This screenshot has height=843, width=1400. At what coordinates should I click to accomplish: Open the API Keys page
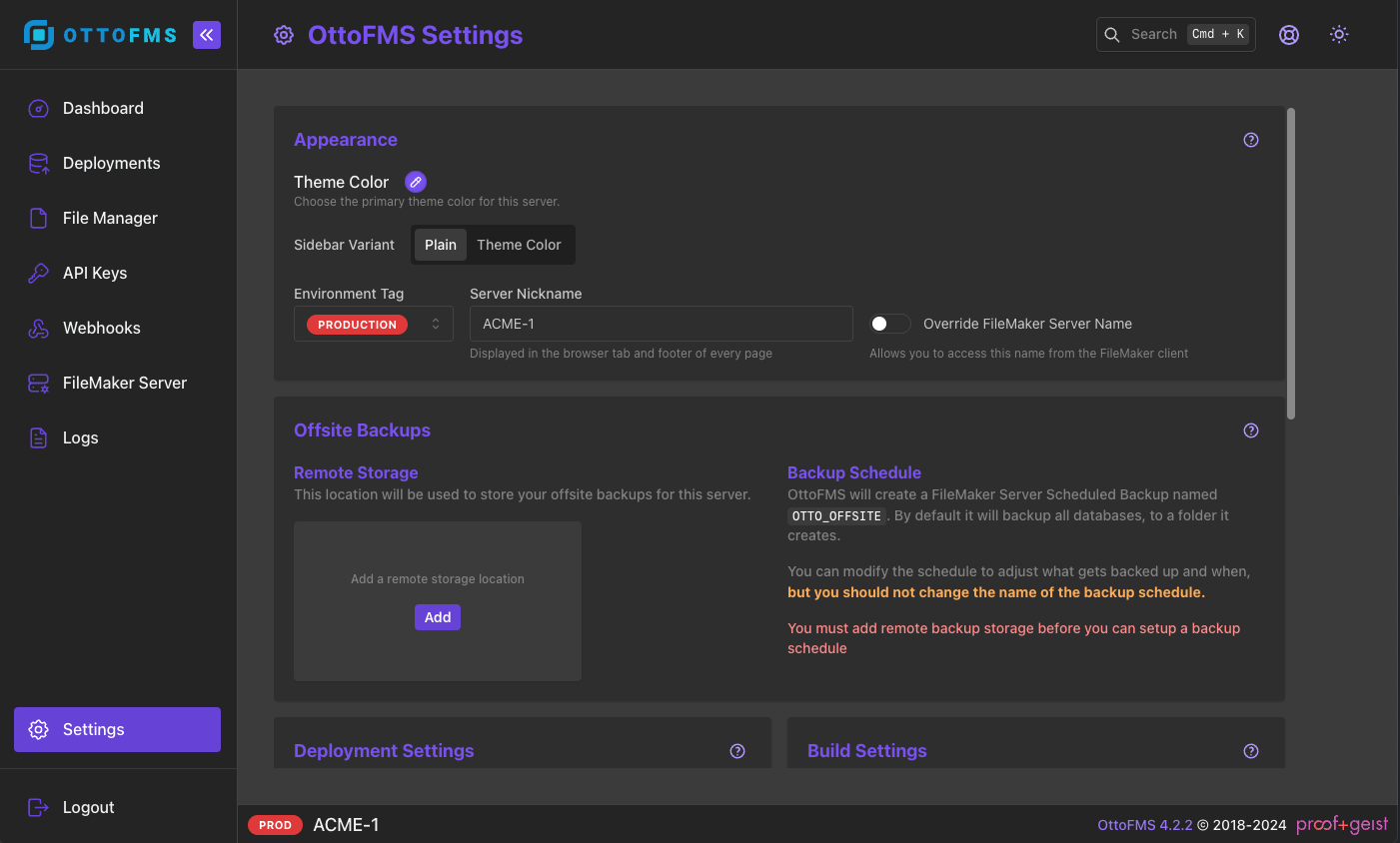[118, 273]
